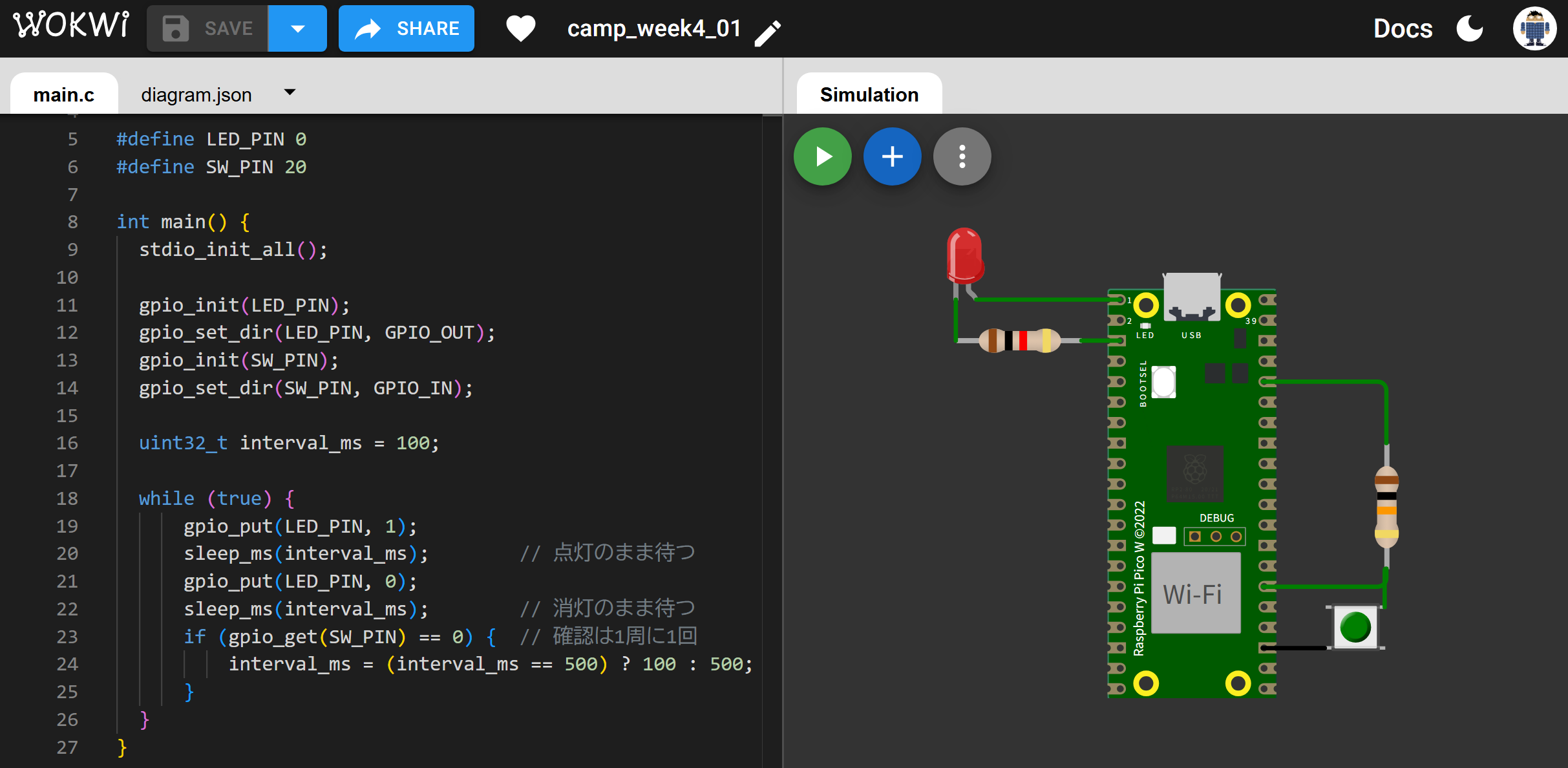The height and width of the screenshot is (768, 1568).
Task: Click the 'if (gpio_get(SW_PIN) == 0)' line
Action: coord(340,637)
